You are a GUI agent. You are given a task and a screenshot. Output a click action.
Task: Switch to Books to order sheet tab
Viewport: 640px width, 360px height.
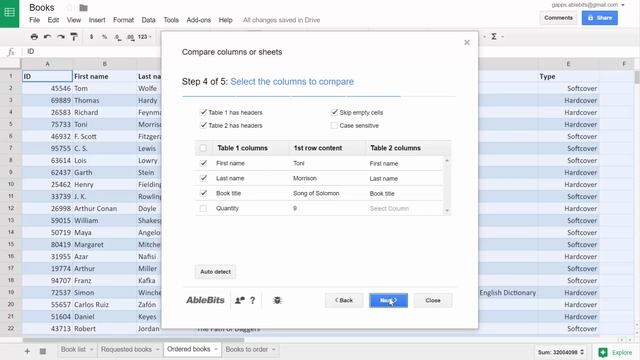pyautogui.click(x=247, y=350)
